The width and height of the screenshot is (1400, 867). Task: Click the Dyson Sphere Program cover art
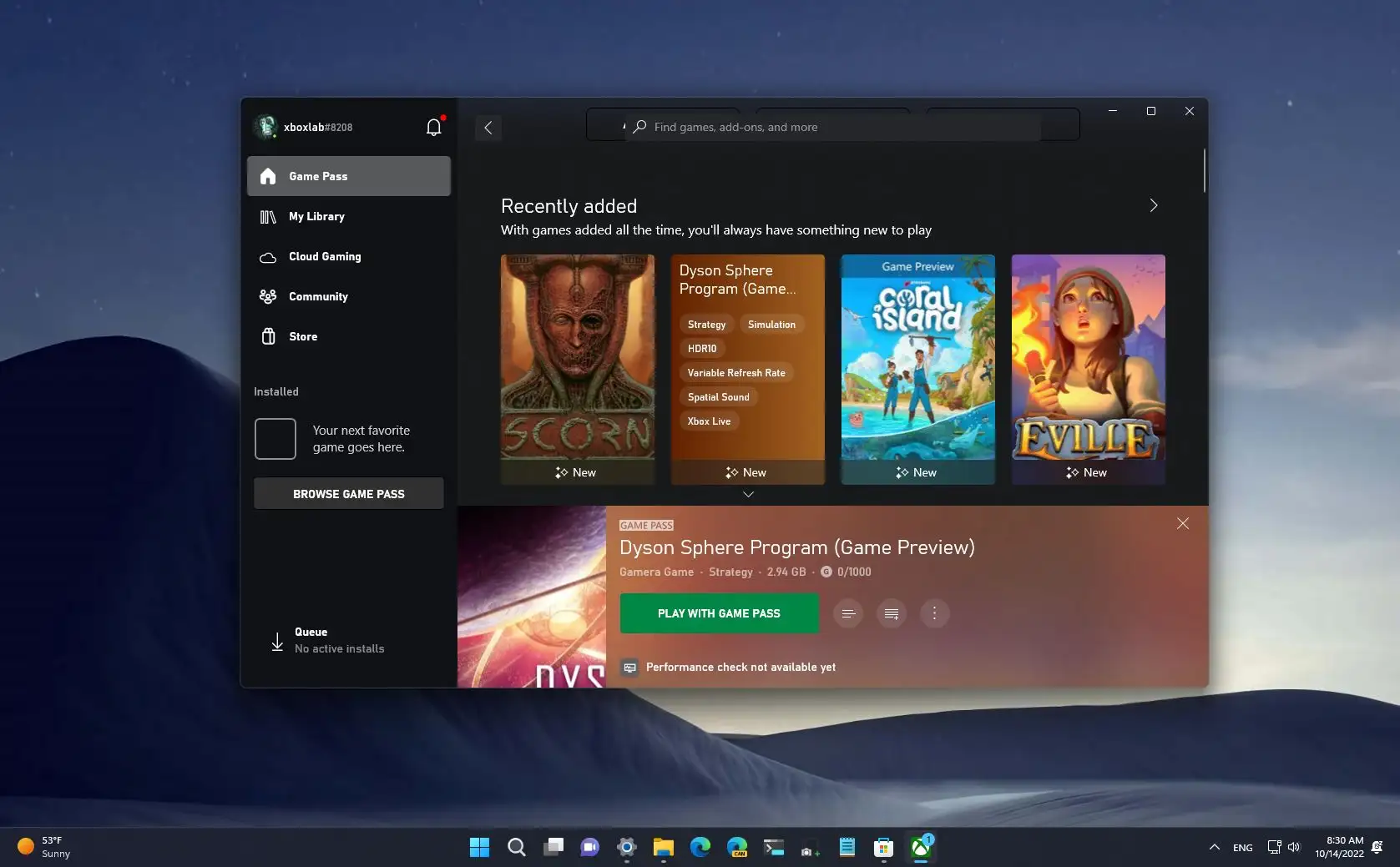532,597
